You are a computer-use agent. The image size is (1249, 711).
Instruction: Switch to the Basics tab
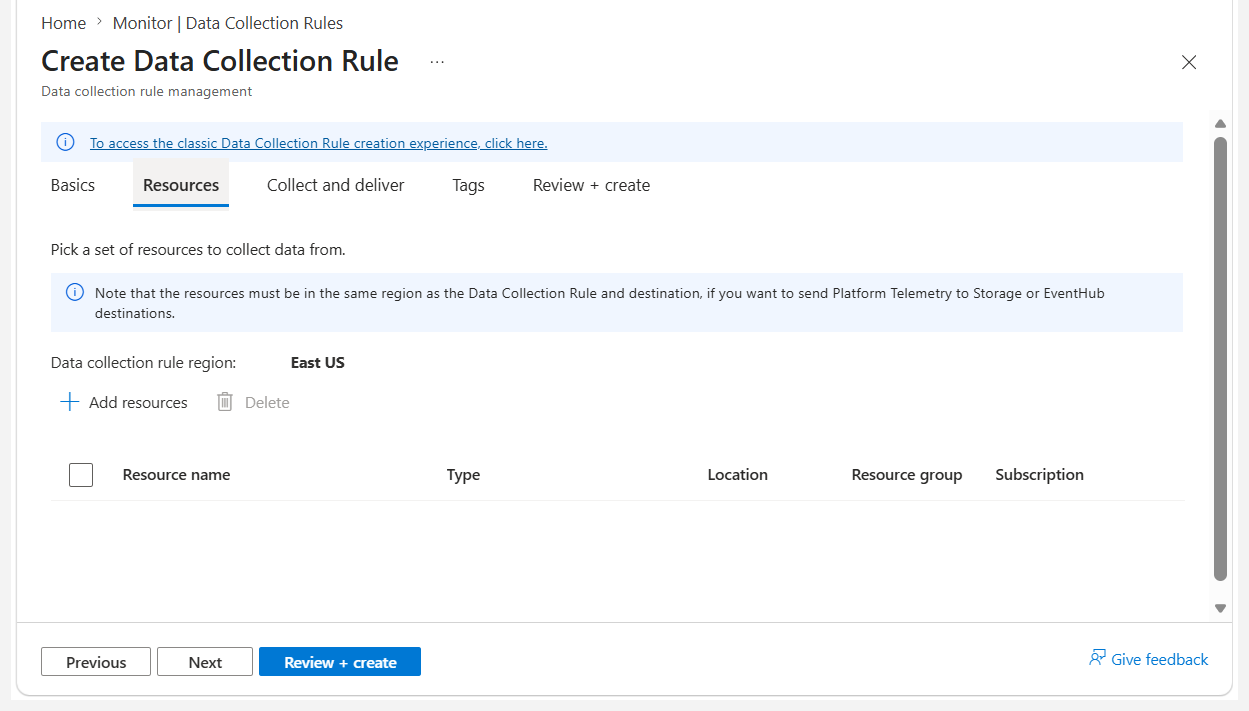click(73, 185)
